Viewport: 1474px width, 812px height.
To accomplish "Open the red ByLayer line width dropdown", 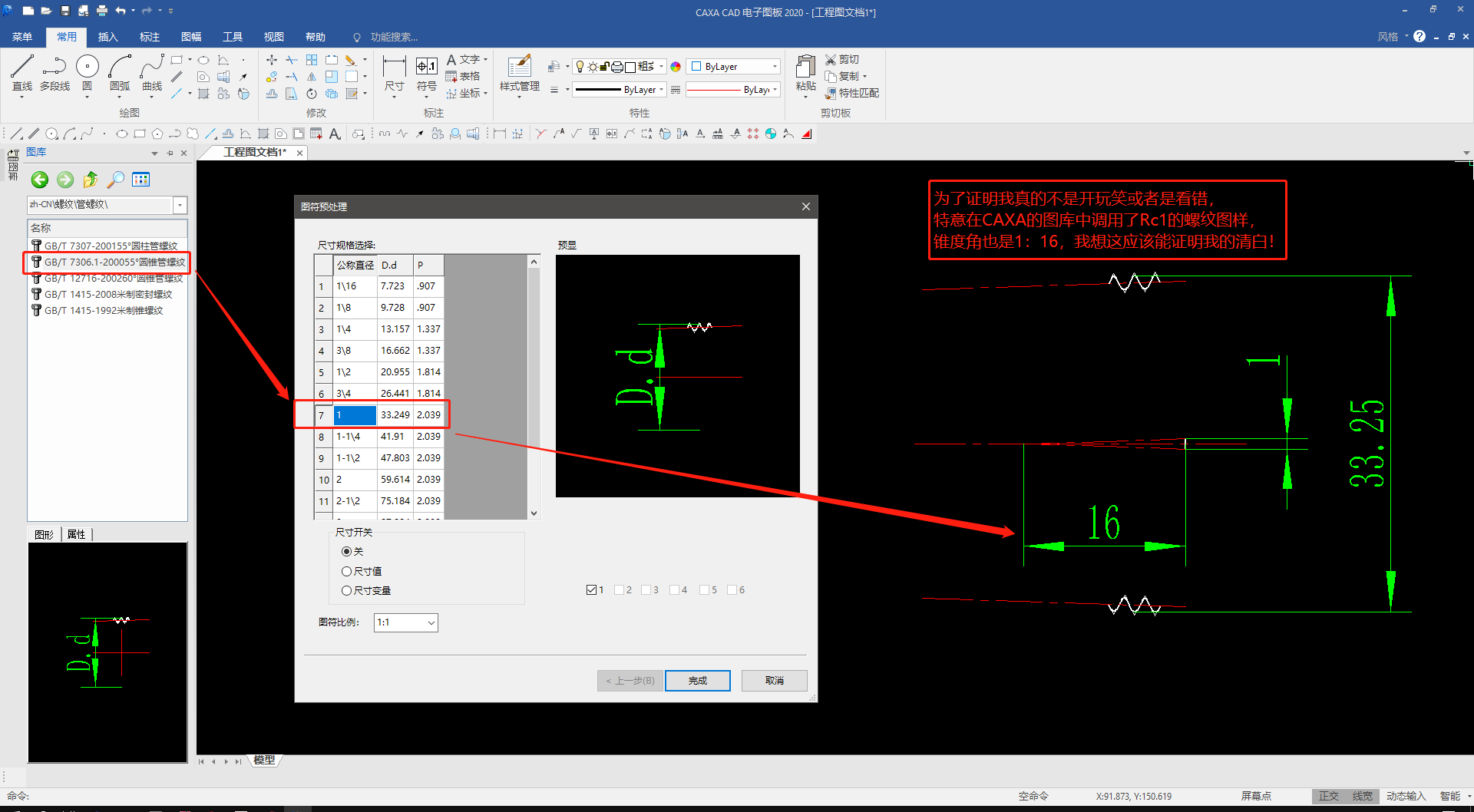I will 732,90.
